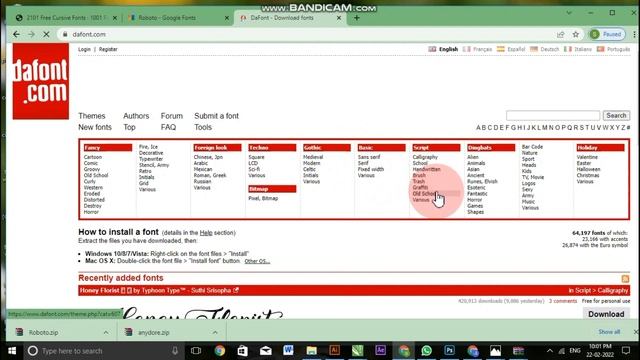Open the RSS feed icon for recent fonts
The height and width of the screenshot is (360, 640).
625,279
